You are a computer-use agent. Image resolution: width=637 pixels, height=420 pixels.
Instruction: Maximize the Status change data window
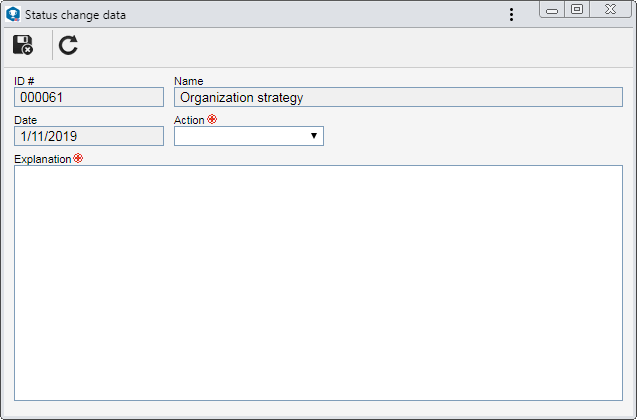[577, 10]
